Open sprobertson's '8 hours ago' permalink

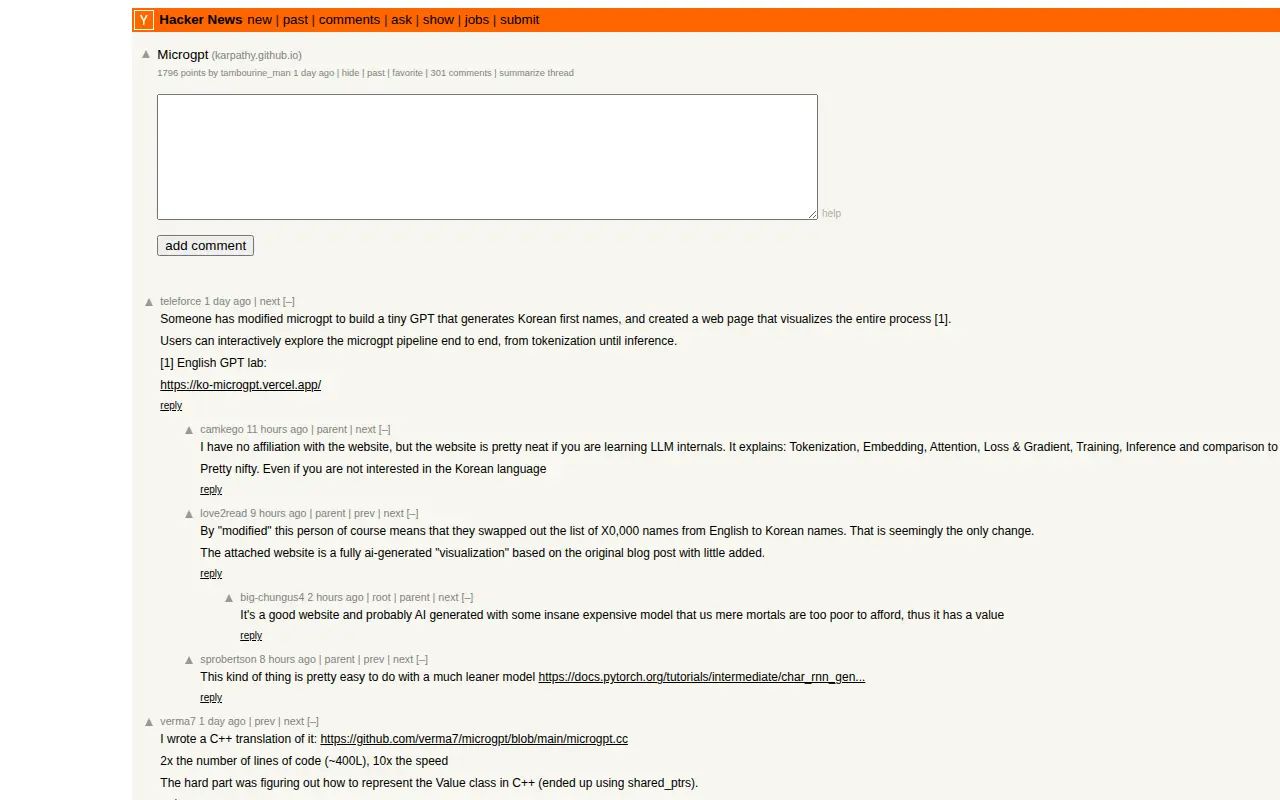click(288, 659)
